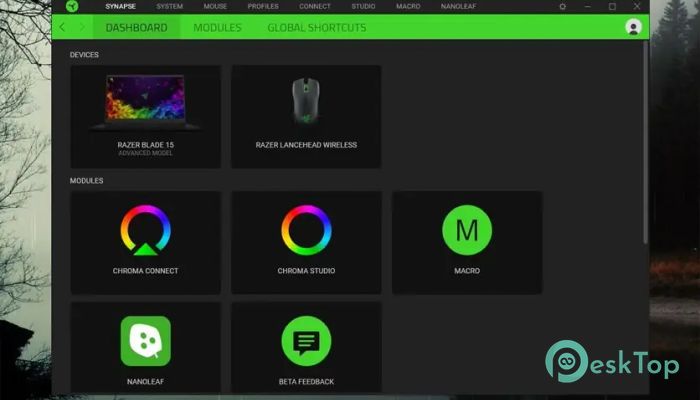The height and width of the screenshot is (400, 700).
Task: Go forward with the right arrow
Action: [x=82, y=27]
